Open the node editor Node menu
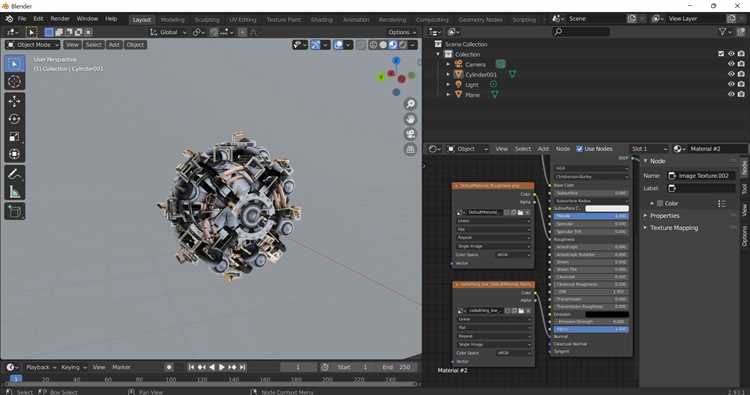The height and width of the screenshot is (395, 750). 562,149
